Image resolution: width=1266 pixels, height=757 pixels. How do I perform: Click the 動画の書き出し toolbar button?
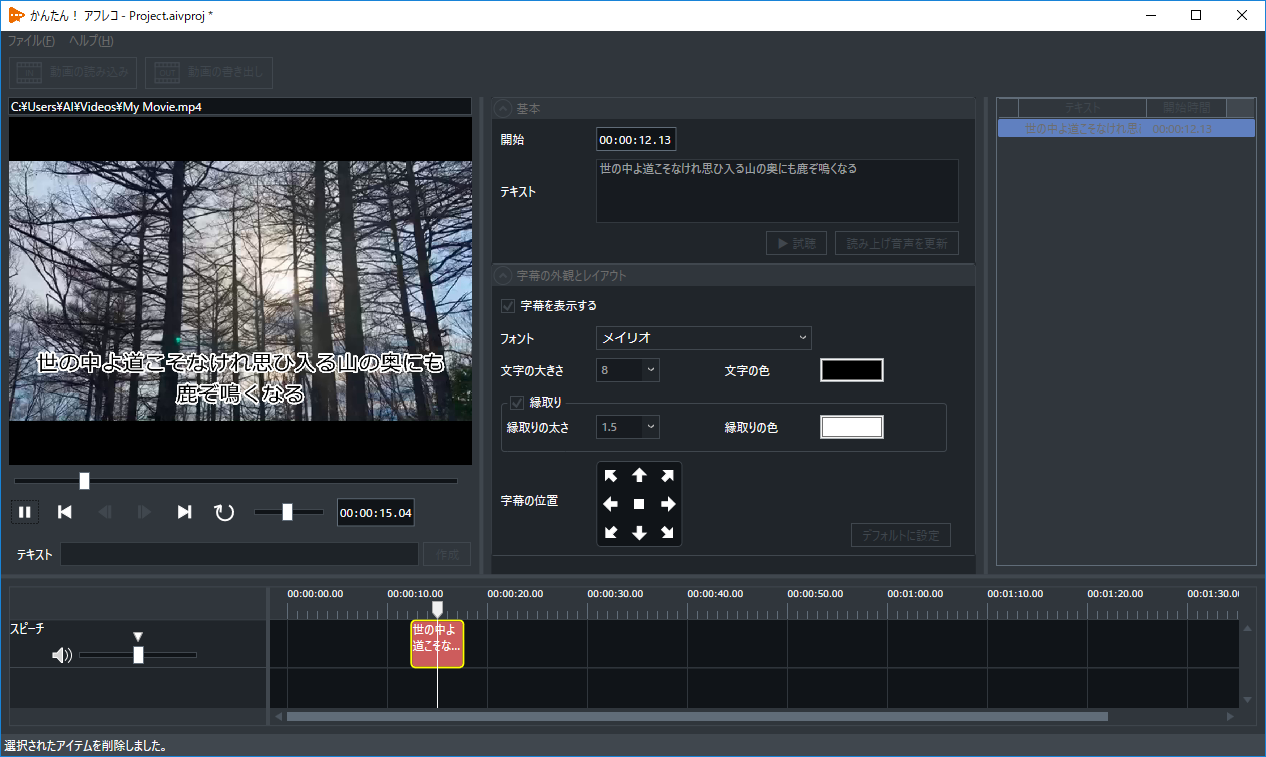tap(209, 72)
